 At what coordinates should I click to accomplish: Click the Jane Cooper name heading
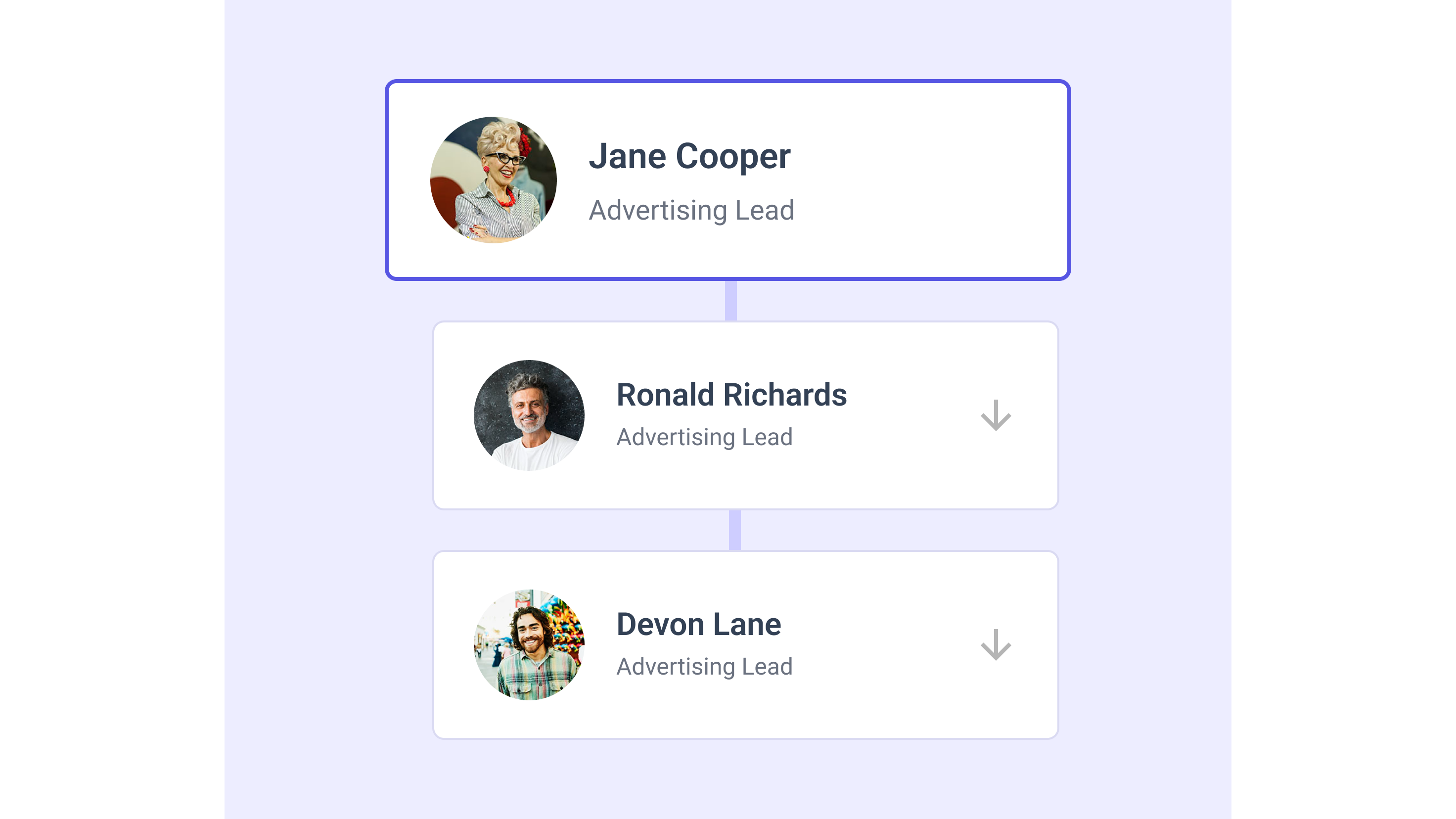pyautogui.click(x=689, y=157)
